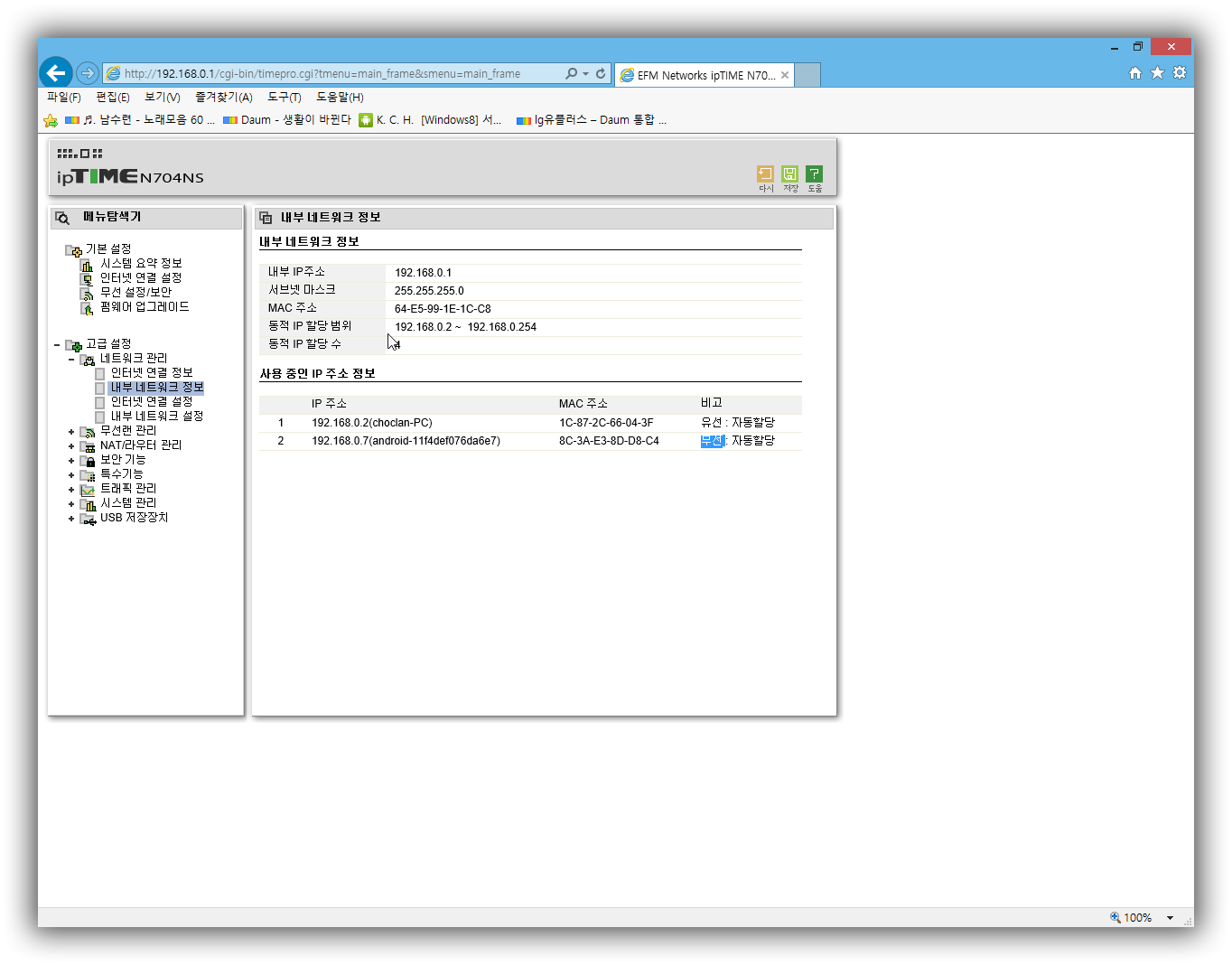Viewport: 1232px width, 965px height.
Task: Open the 보기(V) menu
Action: (x=163, y=97)
